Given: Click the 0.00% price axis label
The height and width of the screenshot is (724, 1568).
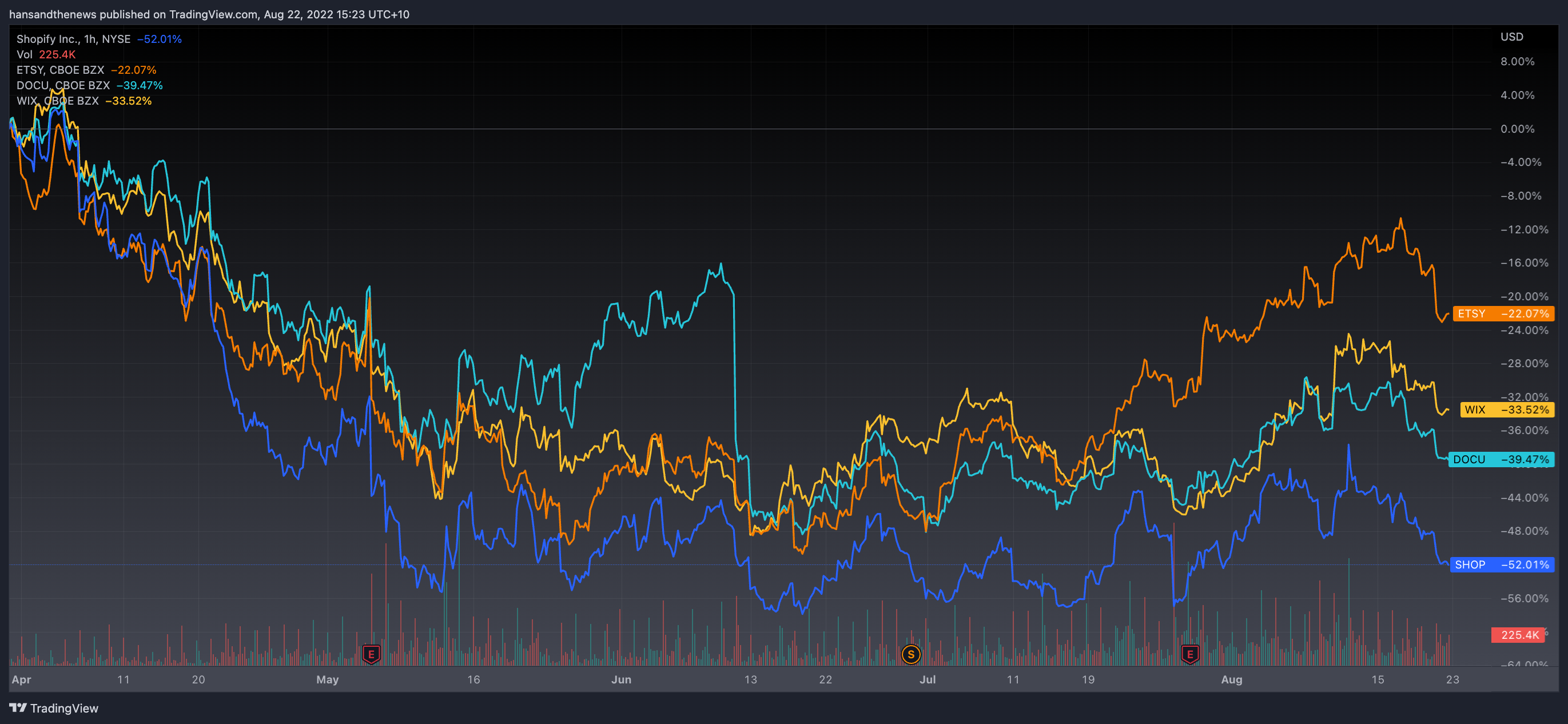Looking at the screenshot, I should [1517, 129].
